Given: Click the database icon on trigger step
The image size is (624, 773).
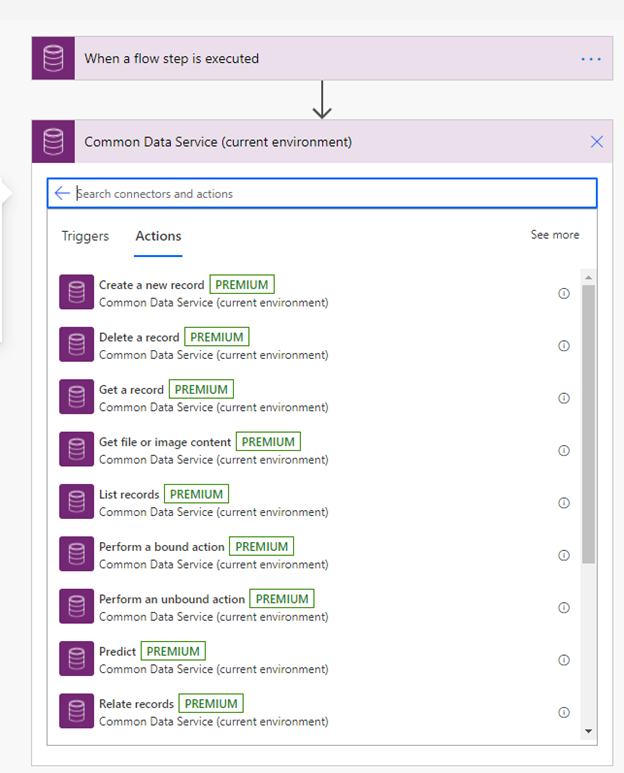Looking at the screenshot, I should pos(53,58).
